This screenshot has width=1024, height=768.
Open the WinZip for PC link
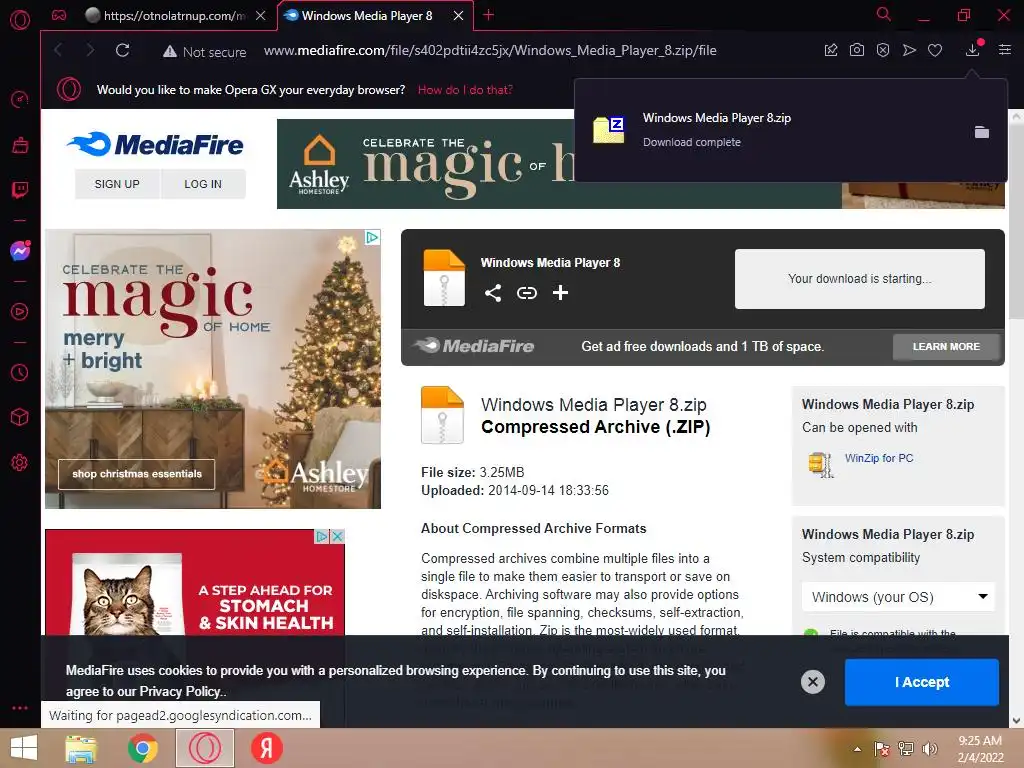click(879, 458)
